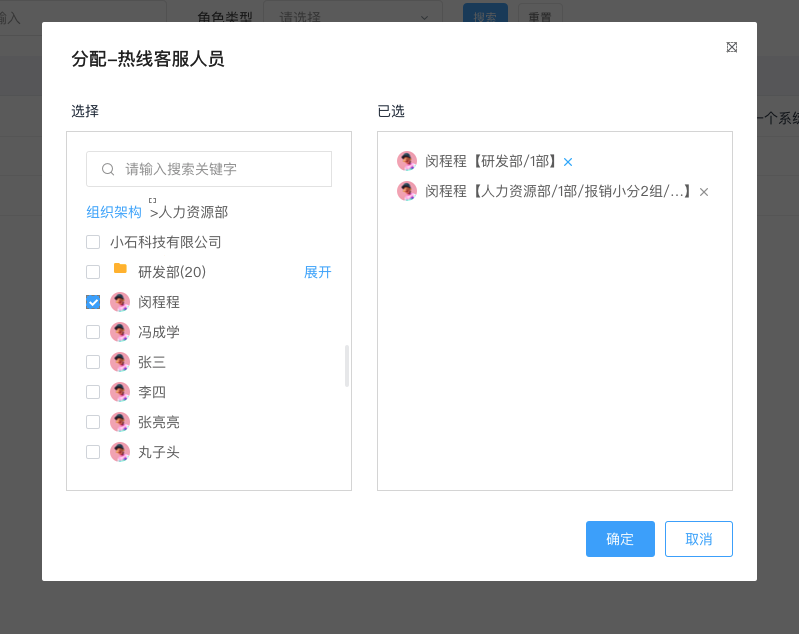Click 丸子头 avatar
Viewport: 799px width, 634px height.
click(x=120, y=452)
